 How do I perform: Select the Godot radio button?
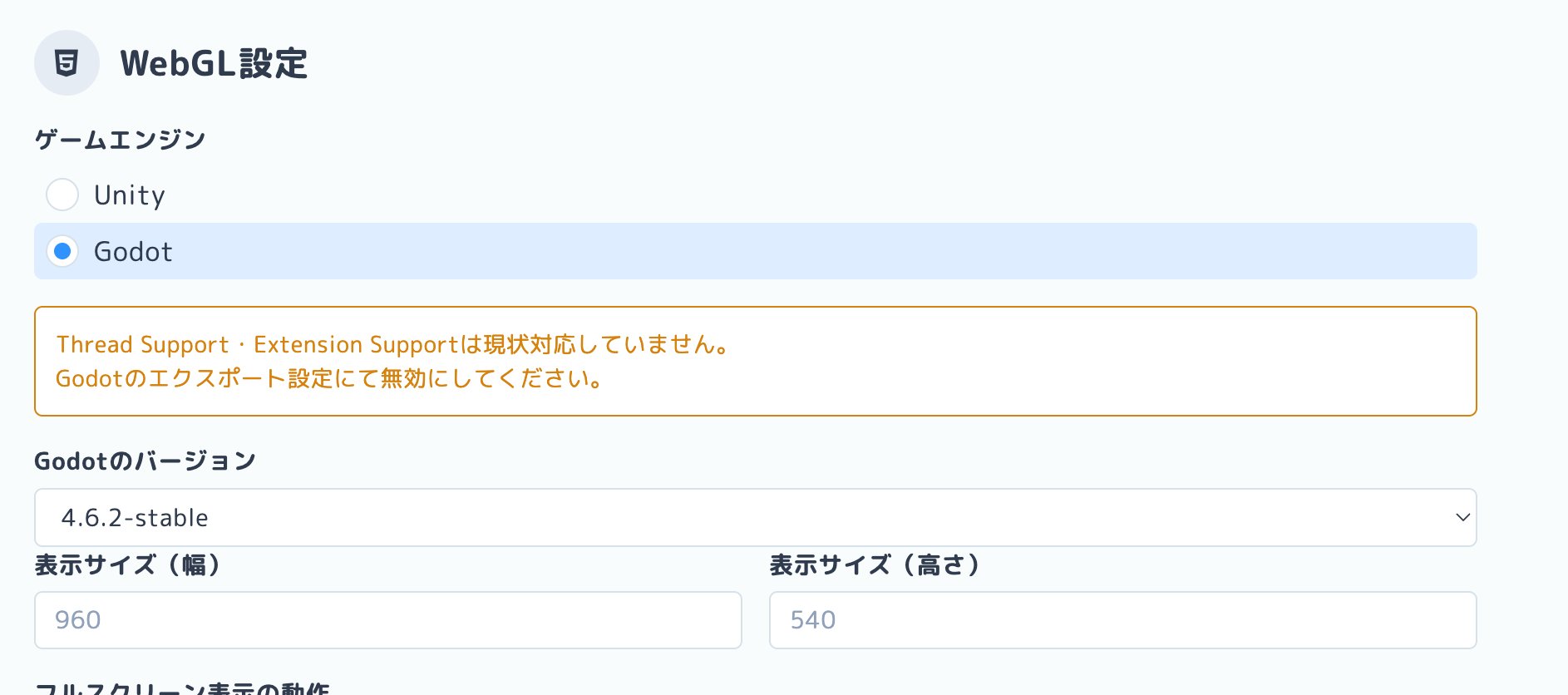62,251
